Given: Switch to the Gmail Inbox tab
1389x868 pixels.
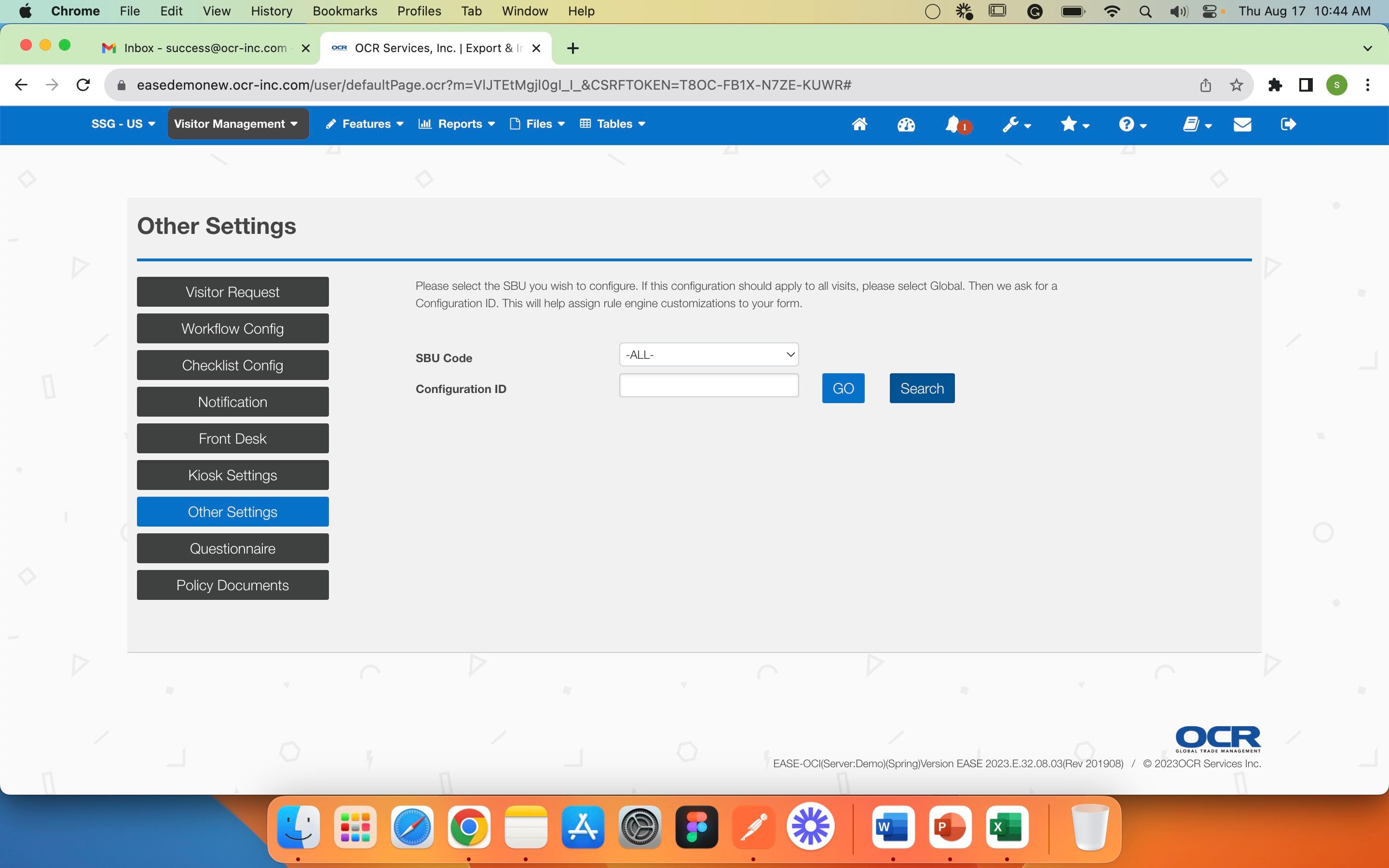Looking at the screenshot, I should (x=204, y=48).
